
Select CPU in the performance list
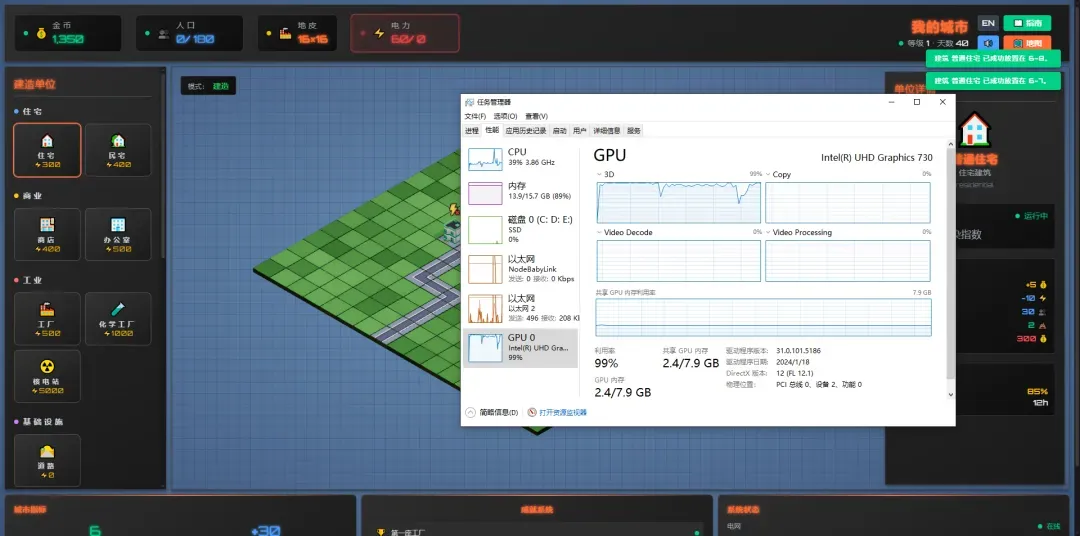520,157
